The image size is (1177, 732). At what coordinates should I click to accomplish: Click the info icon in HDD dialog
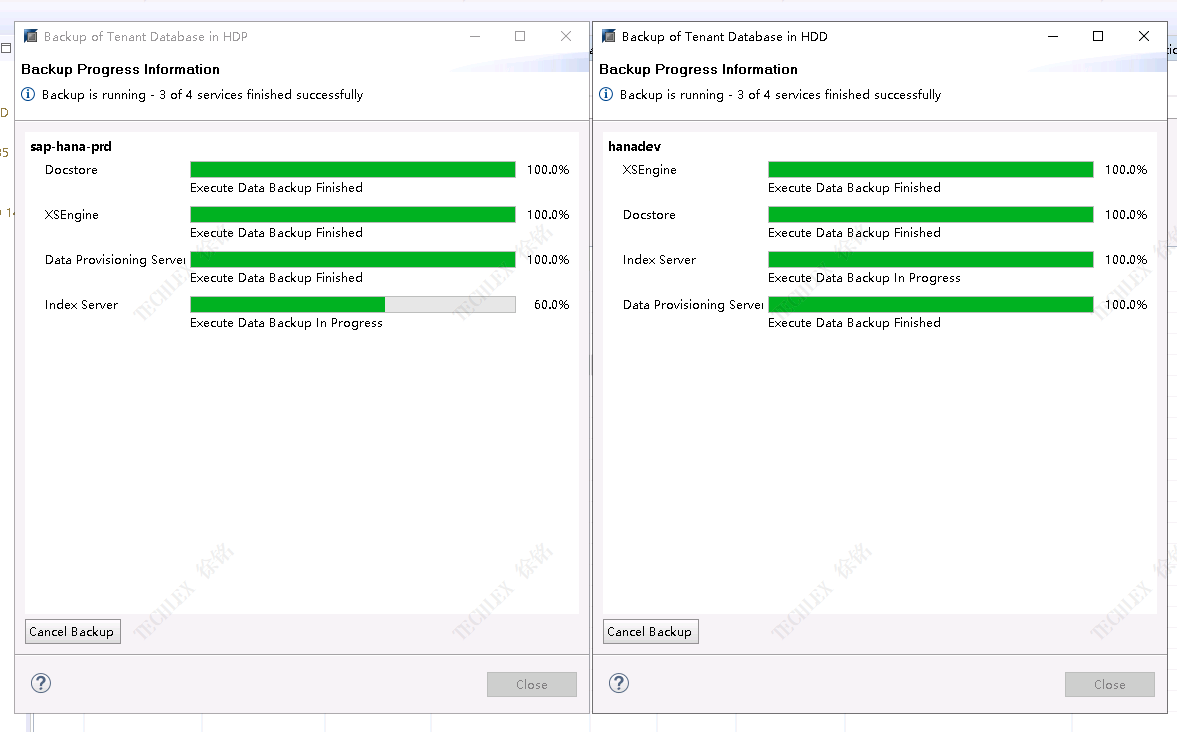pos(606,95)
